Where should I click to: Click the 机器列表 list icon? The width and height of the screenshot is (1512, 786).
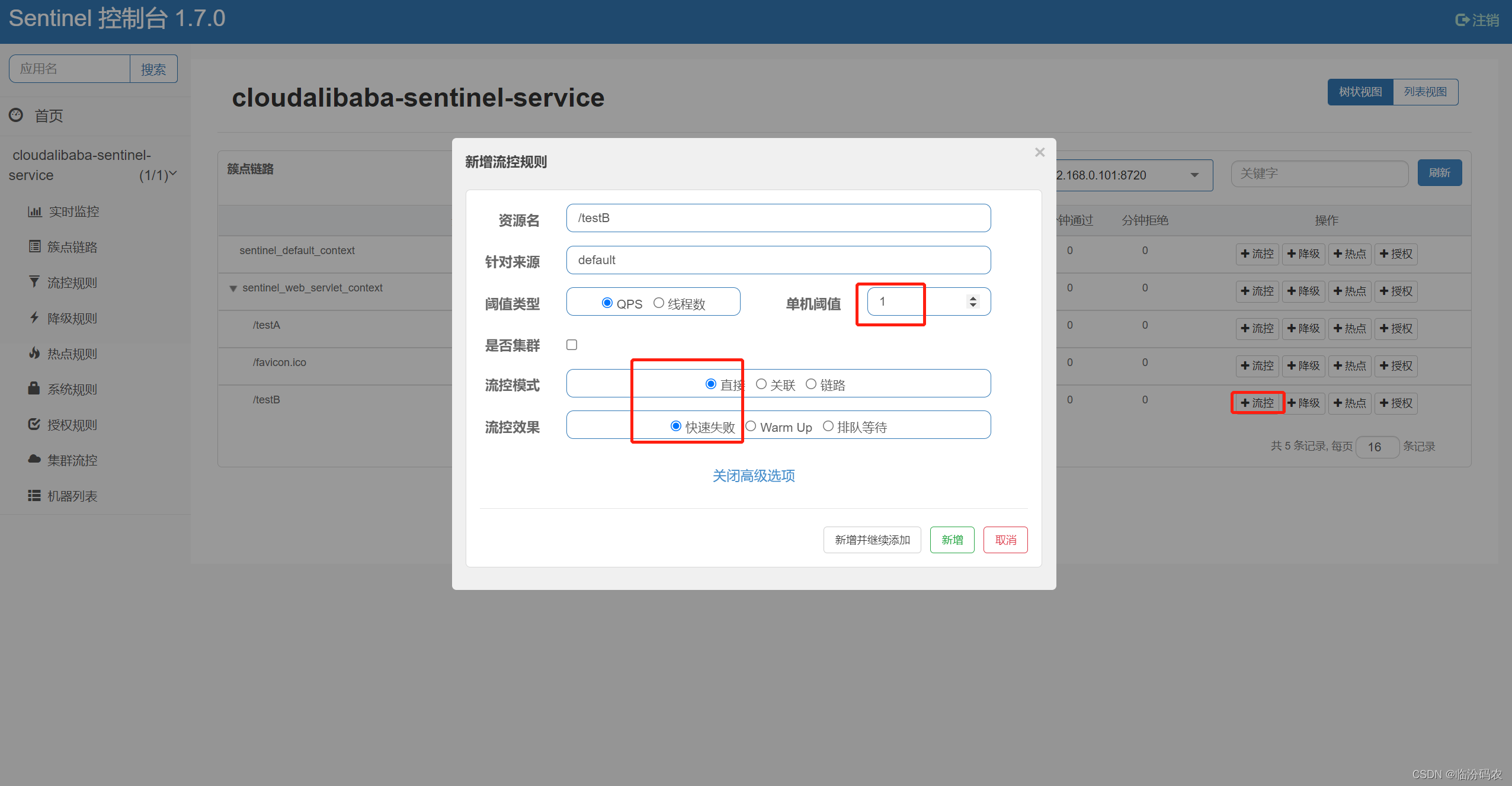pos(34,495)
